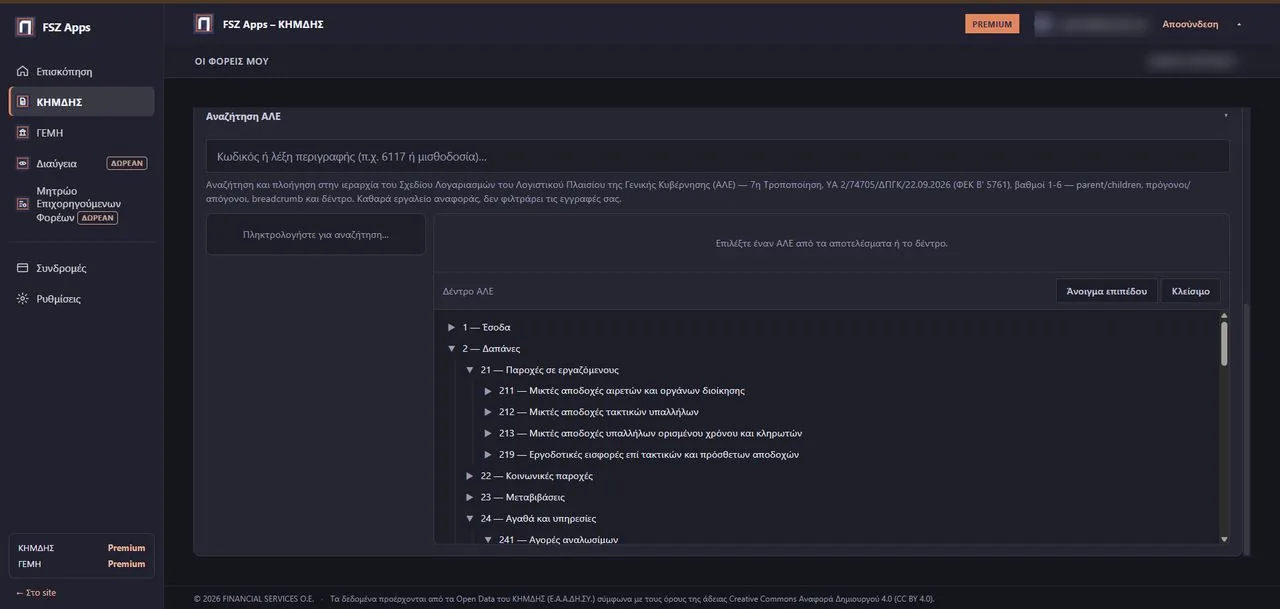Expand node 211 Μικτές αποδοχές αιρετών

click(488, 391)
